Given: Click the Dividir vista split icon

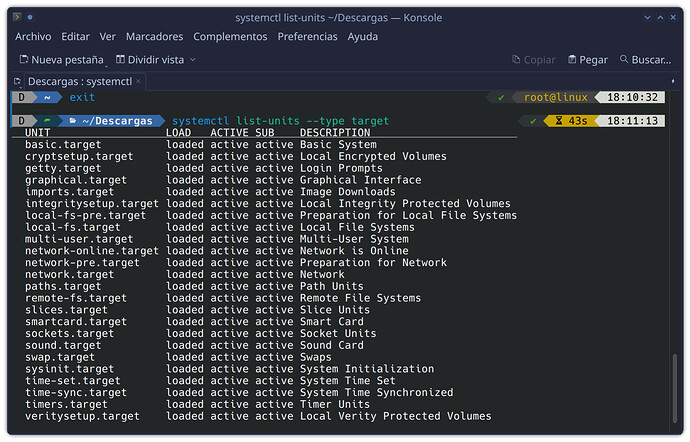Looking at the screenshot, I should tap(122, 60).
